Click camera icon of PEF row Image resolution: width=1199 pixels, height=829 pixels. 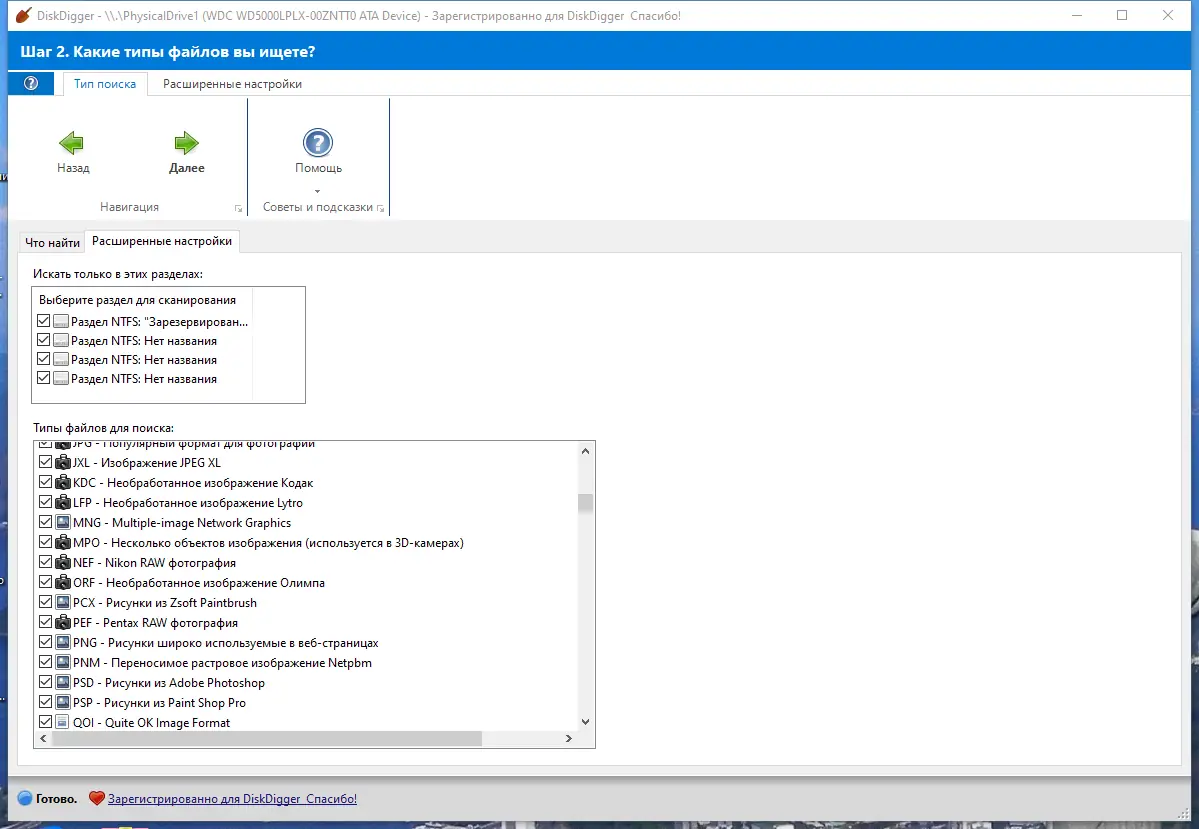[63, 623]
